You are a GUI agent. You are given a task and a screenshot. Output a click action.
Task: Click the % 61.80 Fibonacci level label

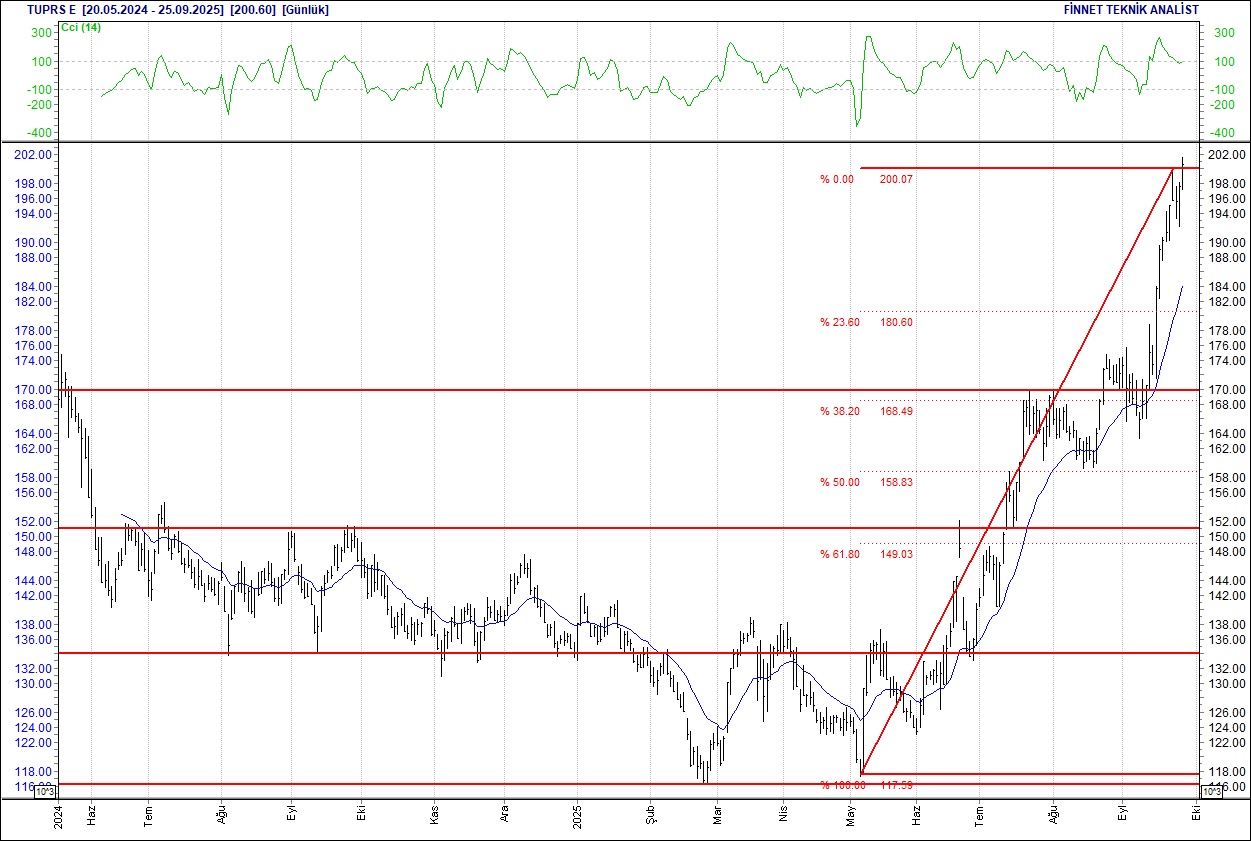840,554
